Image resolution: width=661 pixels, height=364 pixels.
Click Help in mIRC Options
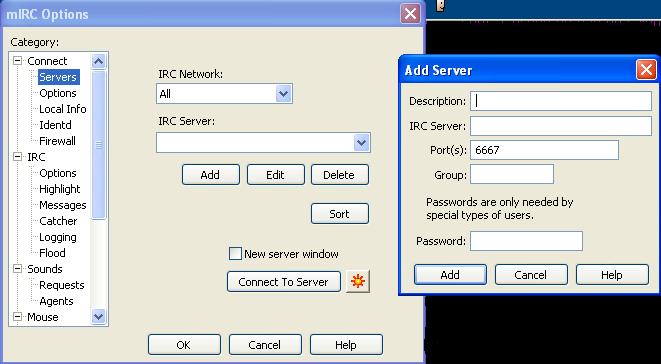point(346,345)
